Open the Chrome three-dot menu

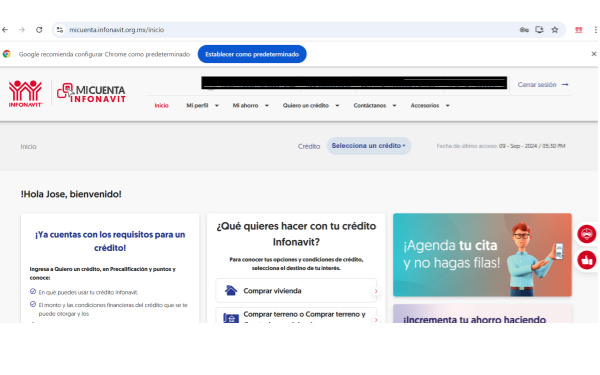[595, 30]
